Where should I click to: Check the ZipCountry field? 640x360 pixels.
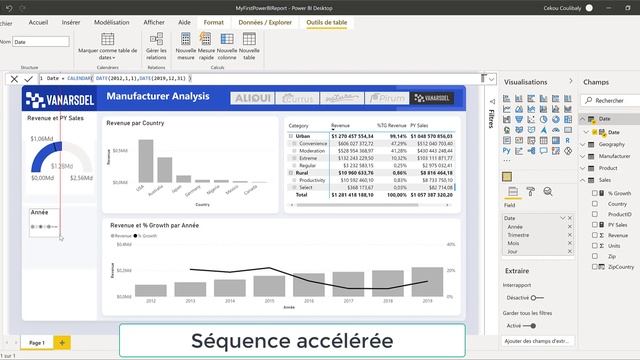point(595,267)
